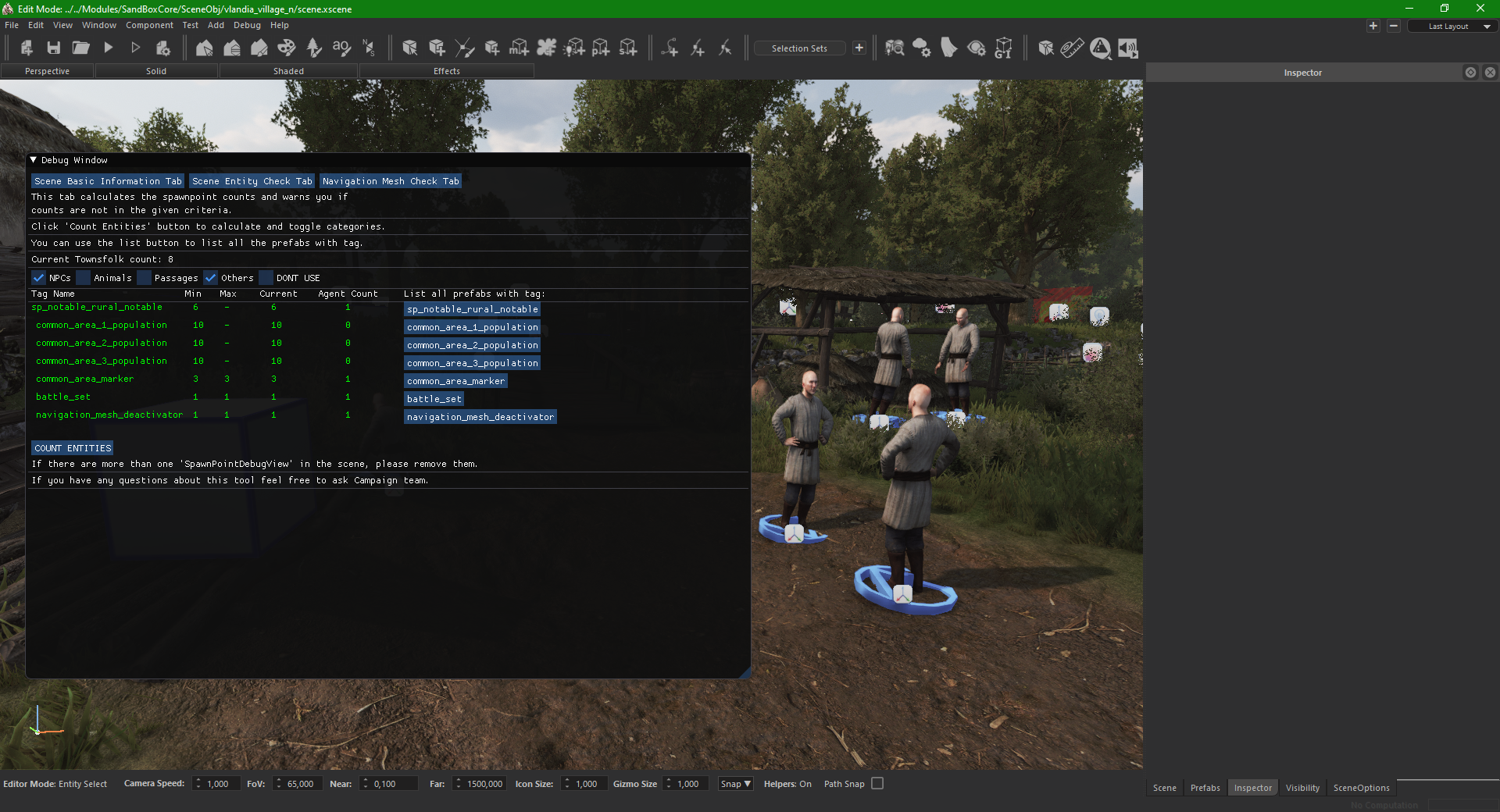Viewport: 1500px width, 812px height.
Task: Open the scene problems warning magnifier icon
Action: (1100, 48)
